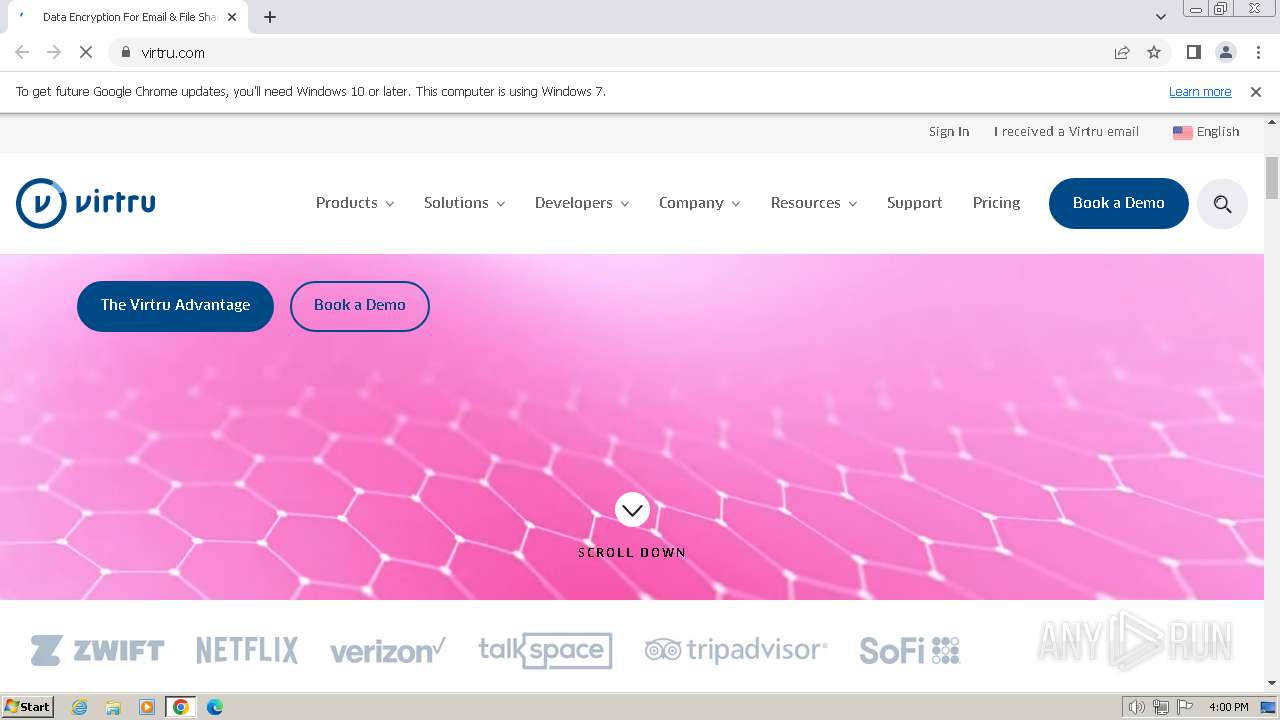This screenshot has width=1280, height=720.
Task: Click the Talkspace logo
Action: tap(545, 650)
